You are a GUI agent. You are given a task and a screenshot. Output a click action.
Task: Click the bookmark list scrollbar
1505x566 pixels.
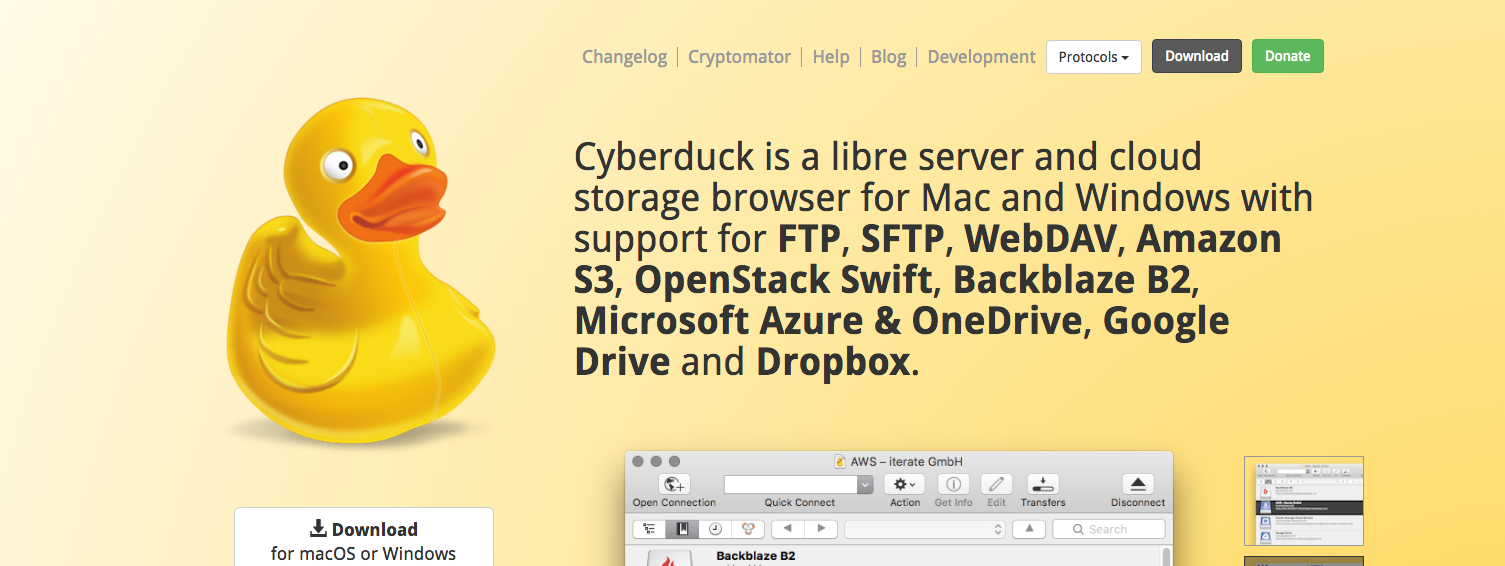click(x=1166, y=556)
